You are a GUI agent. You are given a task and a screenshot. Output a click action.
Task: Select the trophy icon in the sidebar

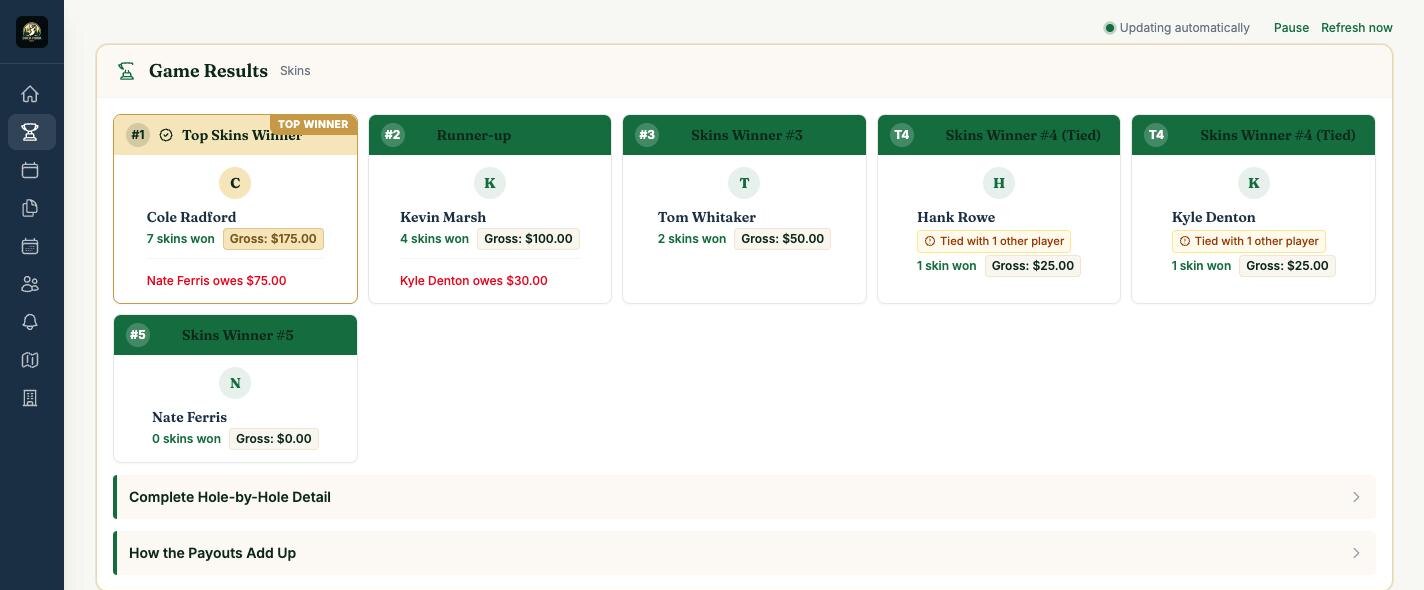(x=30, y=132)
